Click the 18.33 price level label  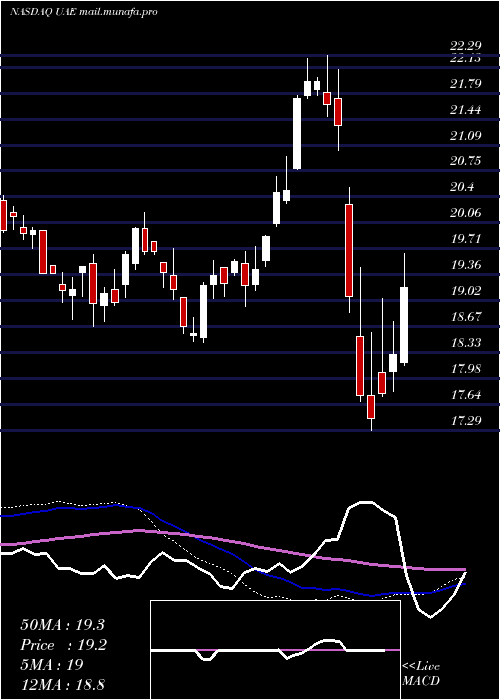[x=466, y=342]
